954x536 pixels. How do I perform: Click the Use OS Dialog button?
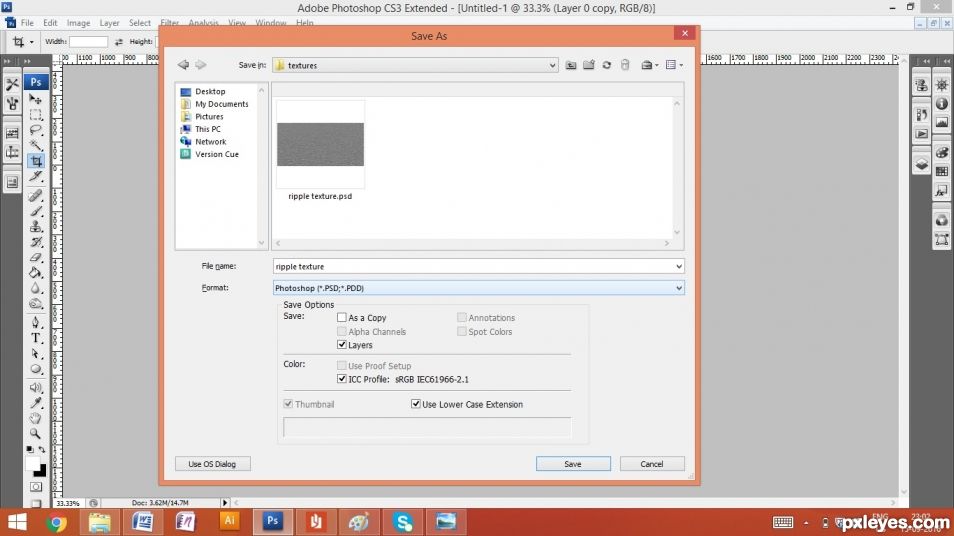click(x=212, y=464)
